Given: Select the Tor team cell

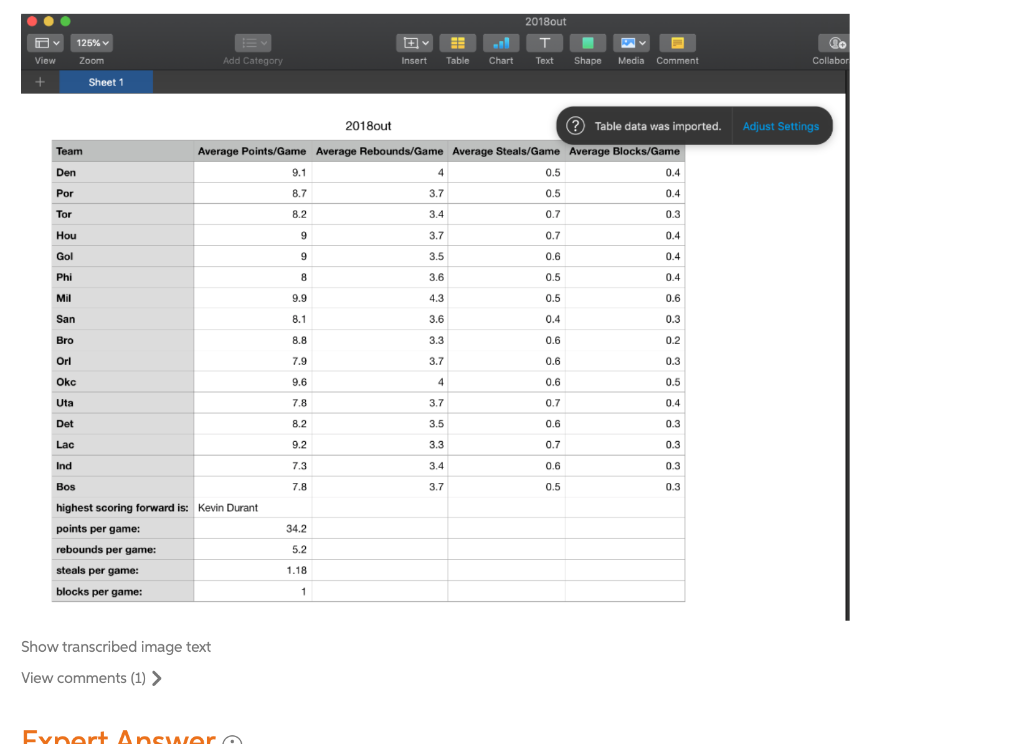Looking at the screenshot, I should click(x=123, y=214).
